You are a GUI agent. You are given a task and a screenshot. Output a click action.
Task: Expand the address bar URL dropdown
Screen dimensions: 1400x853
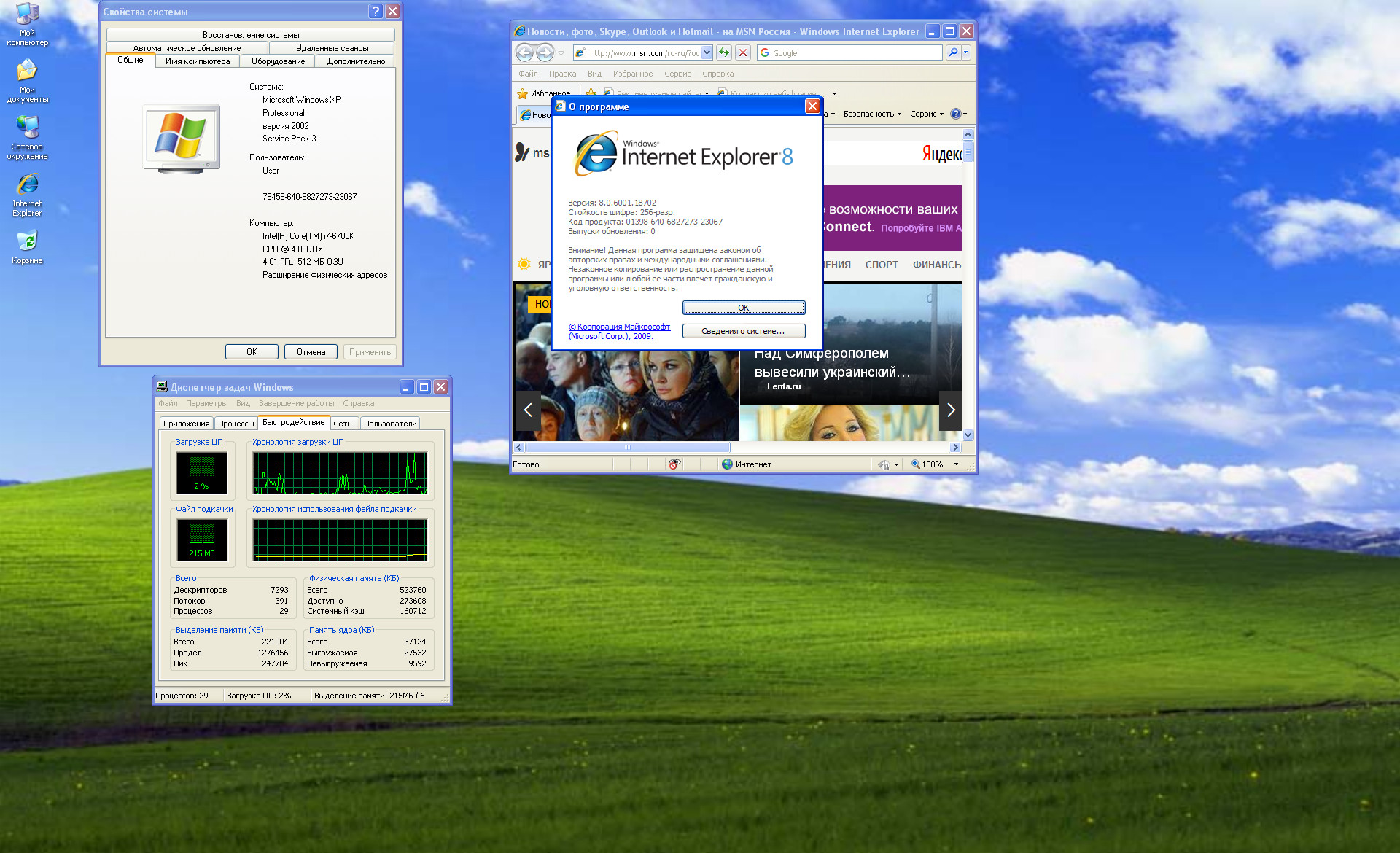pyautogui.click(x=707, y=52)
